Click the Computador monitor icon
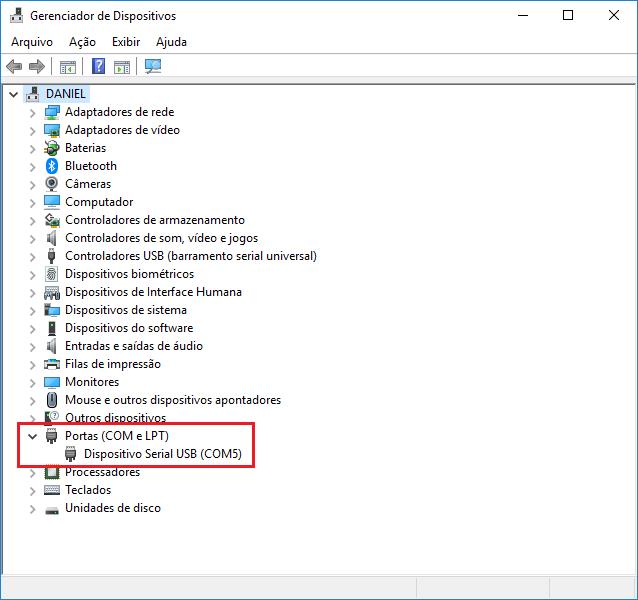638x600 pixels. (52, 202)
